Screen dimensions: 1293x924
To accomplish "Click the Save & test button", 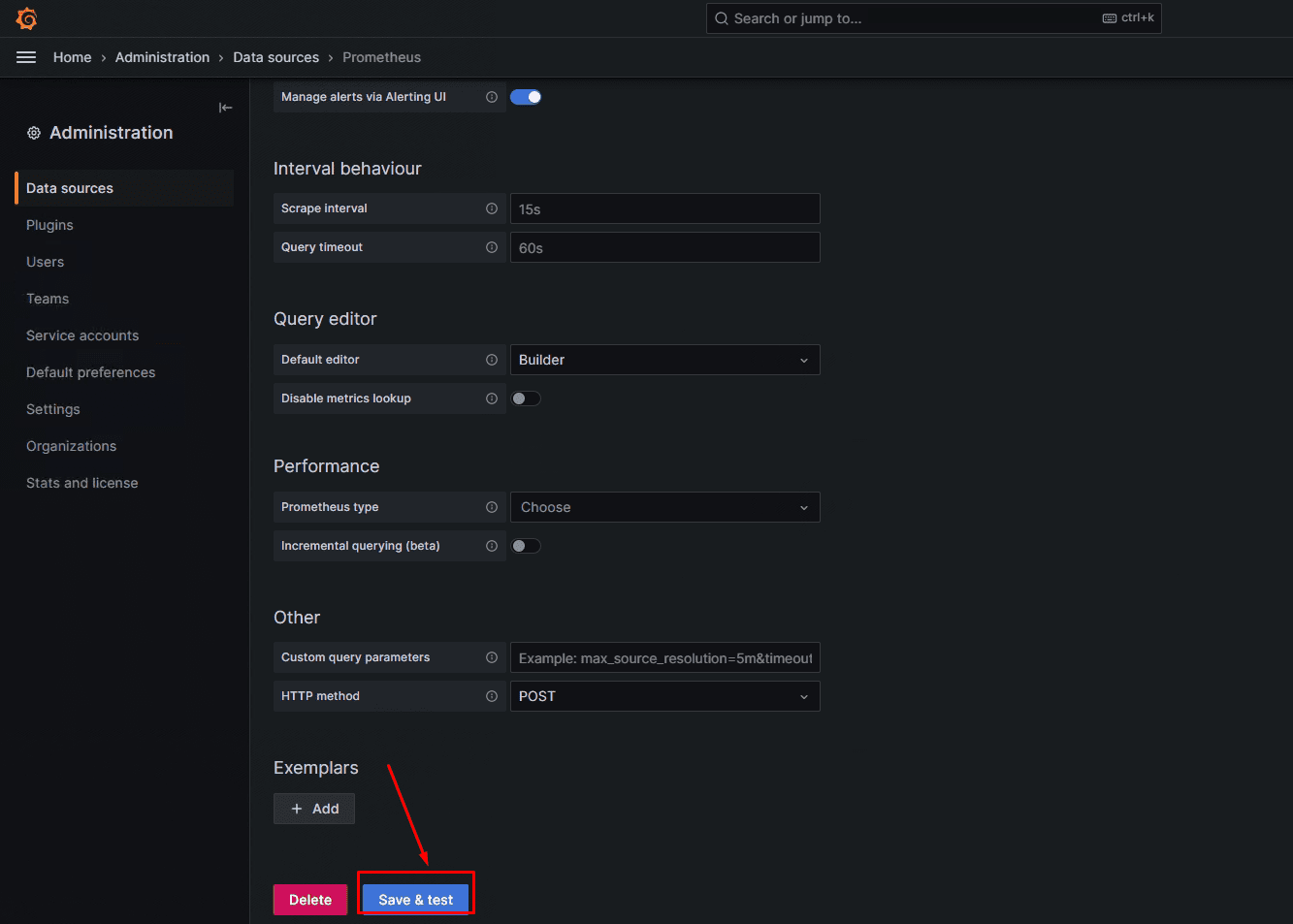I will (x=415, y=900).
